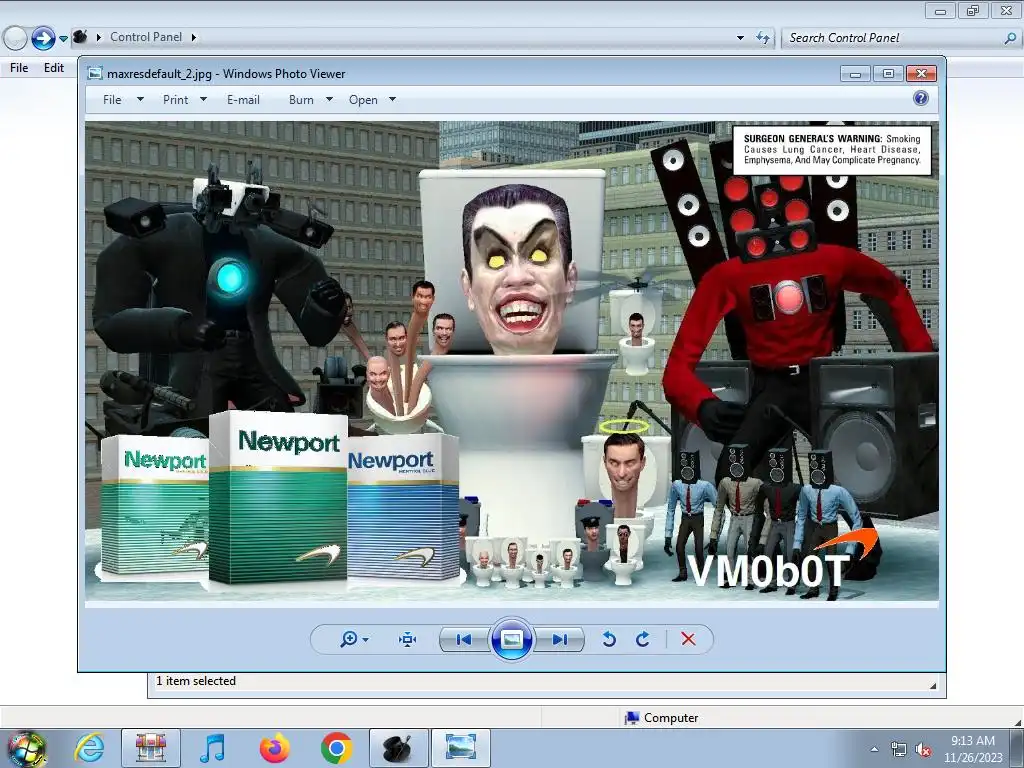Open the library shelf taskbar icon
Viewport: 1024px width, 768px height.
(151, 748)
